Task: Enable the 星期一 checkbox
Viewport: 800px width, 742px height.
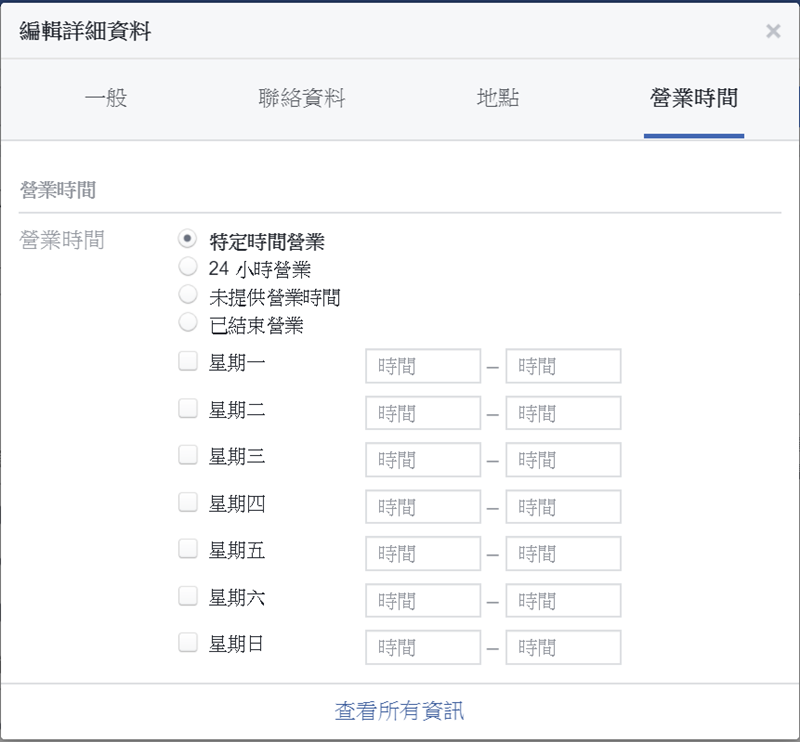Action: pos(188,361)
